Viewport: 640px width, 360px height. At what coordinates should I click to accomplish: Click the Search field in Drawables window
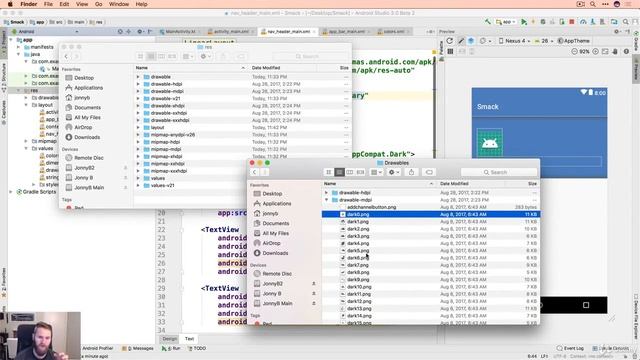pos(499,172)
